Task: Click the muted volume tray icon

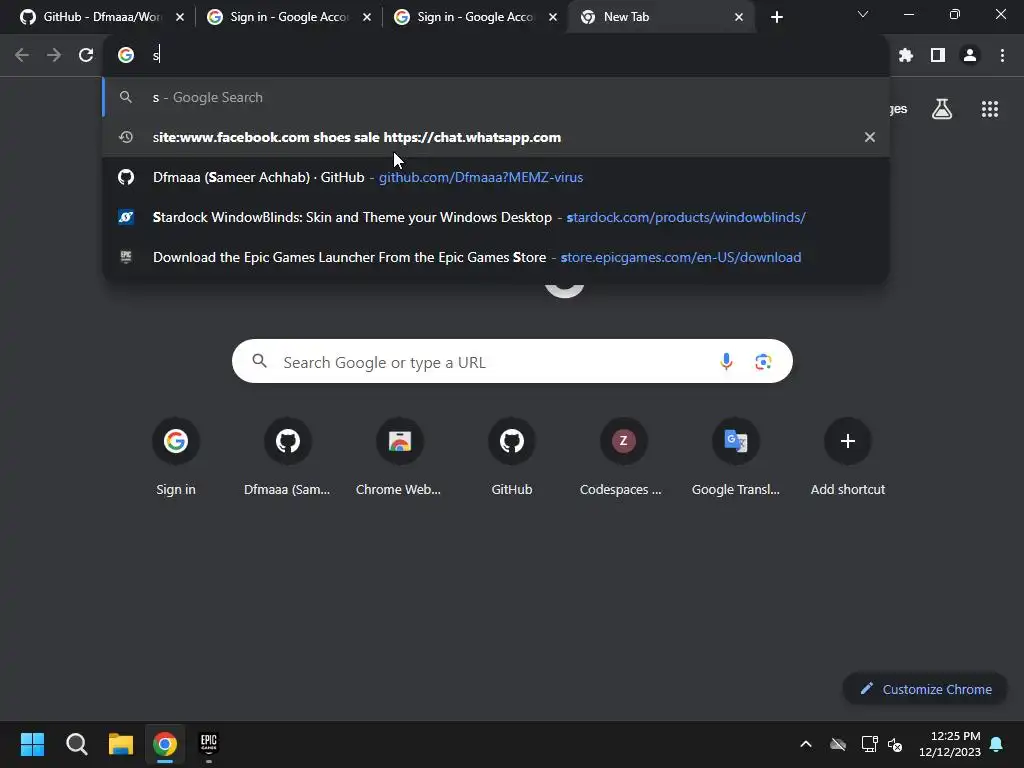Action: (x=895, y=744)
